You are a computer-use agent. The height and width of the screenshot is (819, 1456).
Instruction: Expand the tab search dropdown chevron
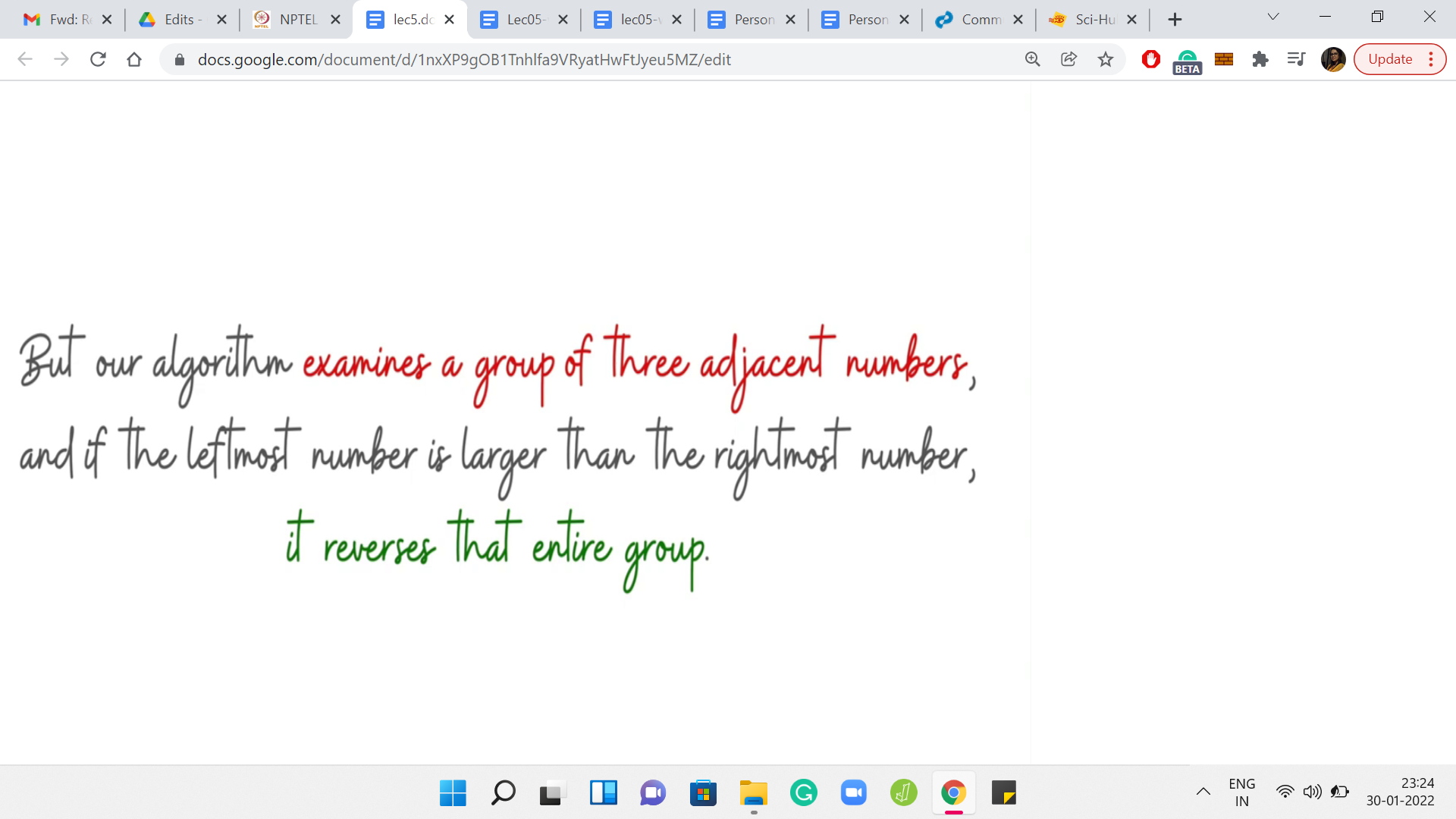[1273, 17]
